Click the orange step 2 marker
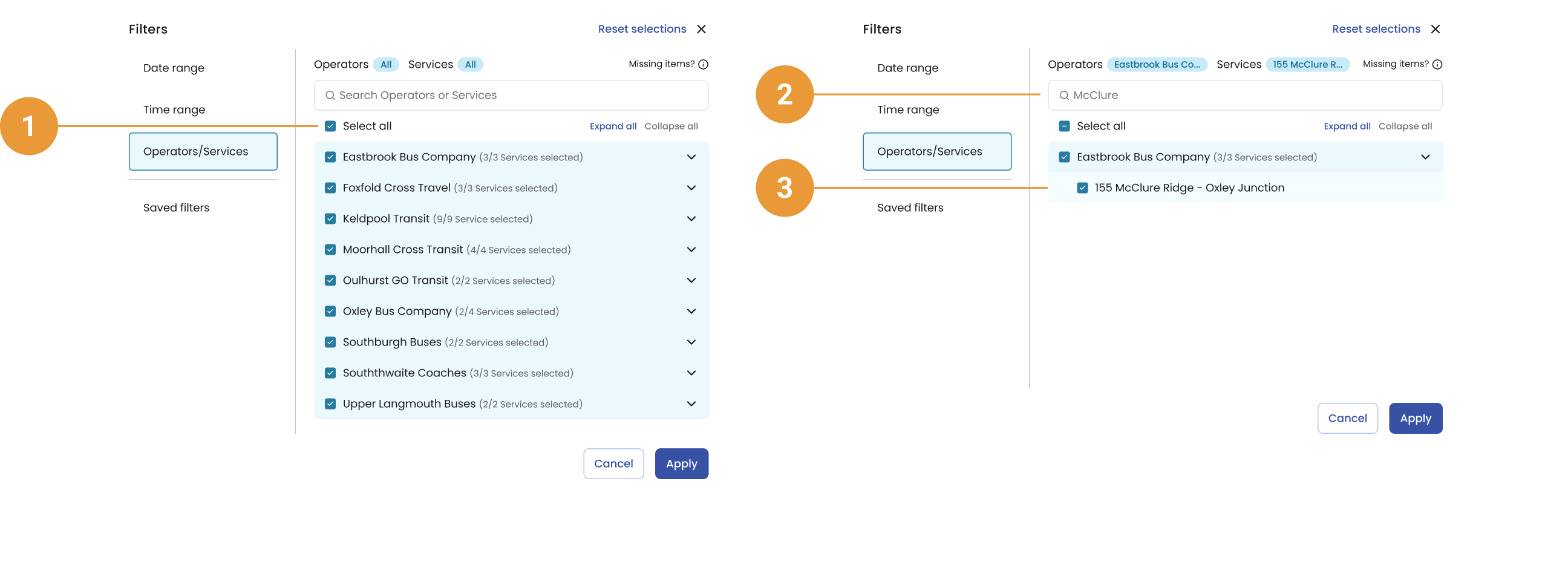 pos(784,94)
